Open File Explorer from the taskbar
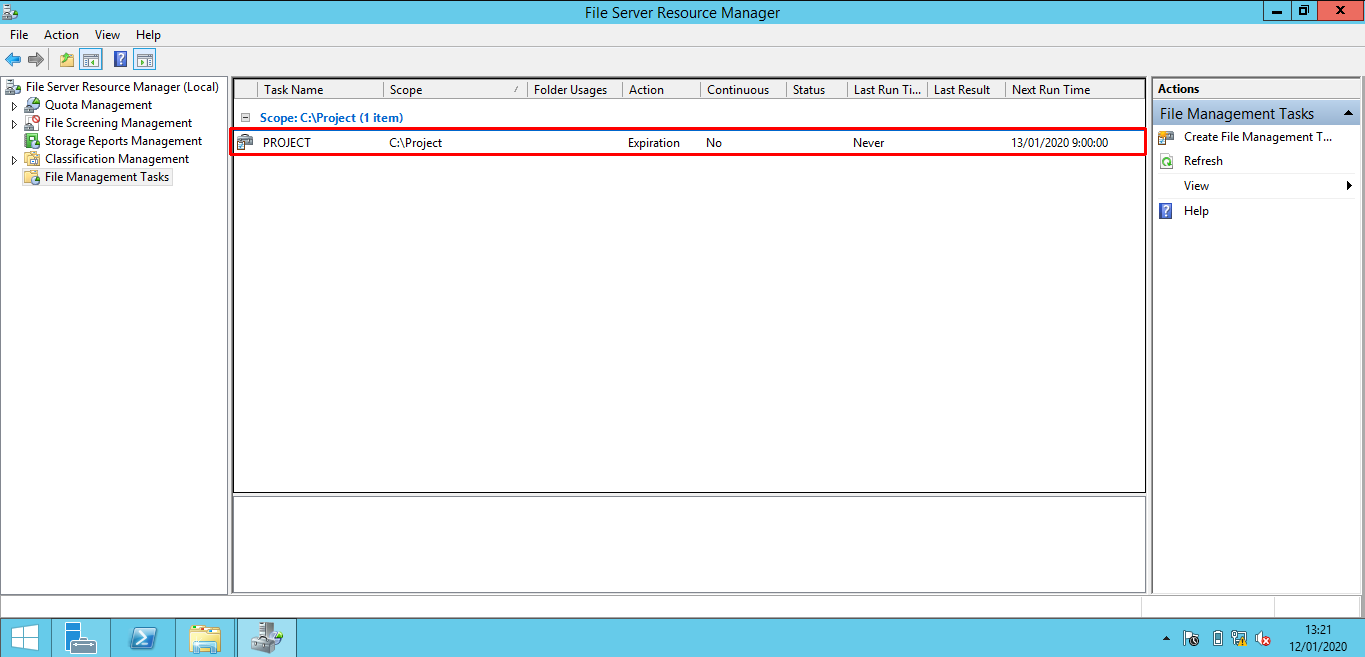This screenshot has height=657, width=1365. pyautogui.click(x=205, y=638)
